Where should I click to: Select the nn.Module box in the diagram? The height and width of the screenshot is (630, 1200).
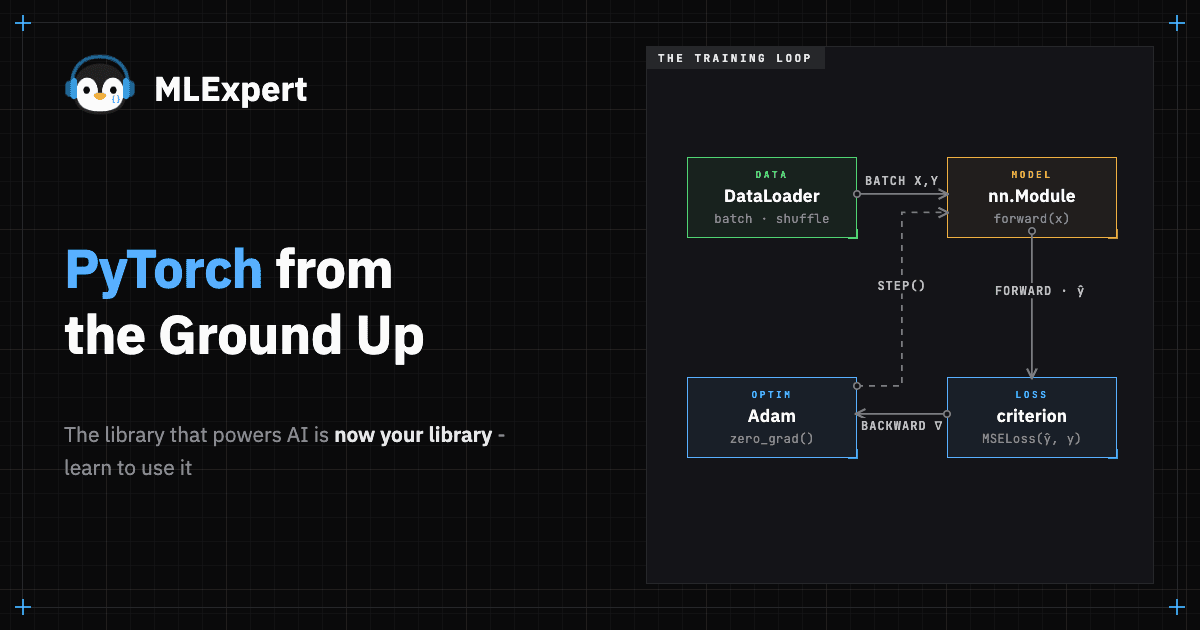point(1031,197)
